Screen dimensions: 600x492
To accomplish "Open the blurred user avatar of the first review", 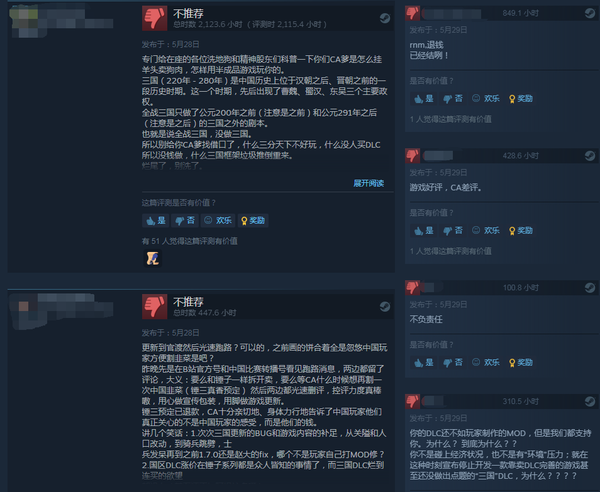I will click(24, 21).
